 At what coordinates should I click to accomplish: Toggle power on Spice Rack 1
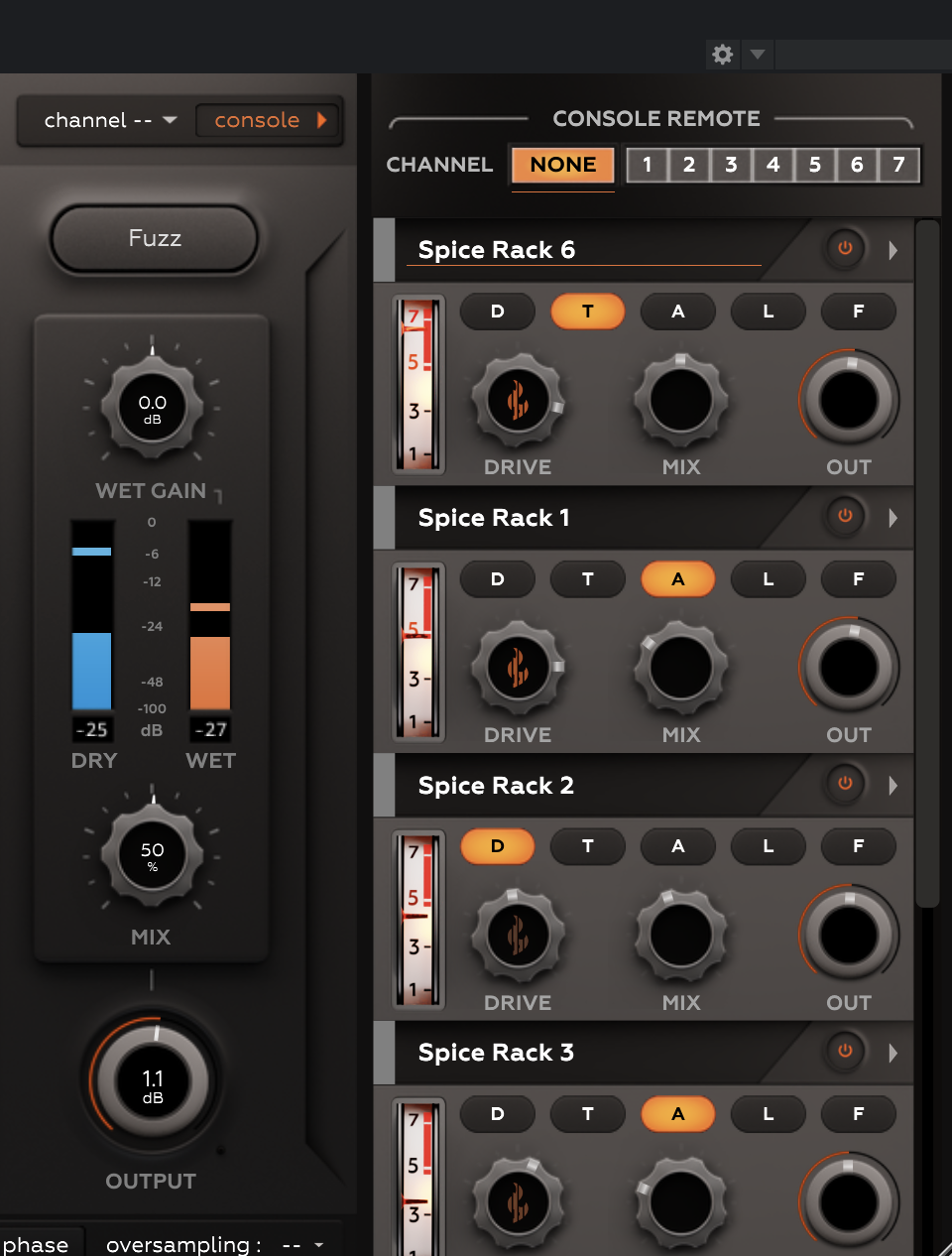click(x=845, y=516)
